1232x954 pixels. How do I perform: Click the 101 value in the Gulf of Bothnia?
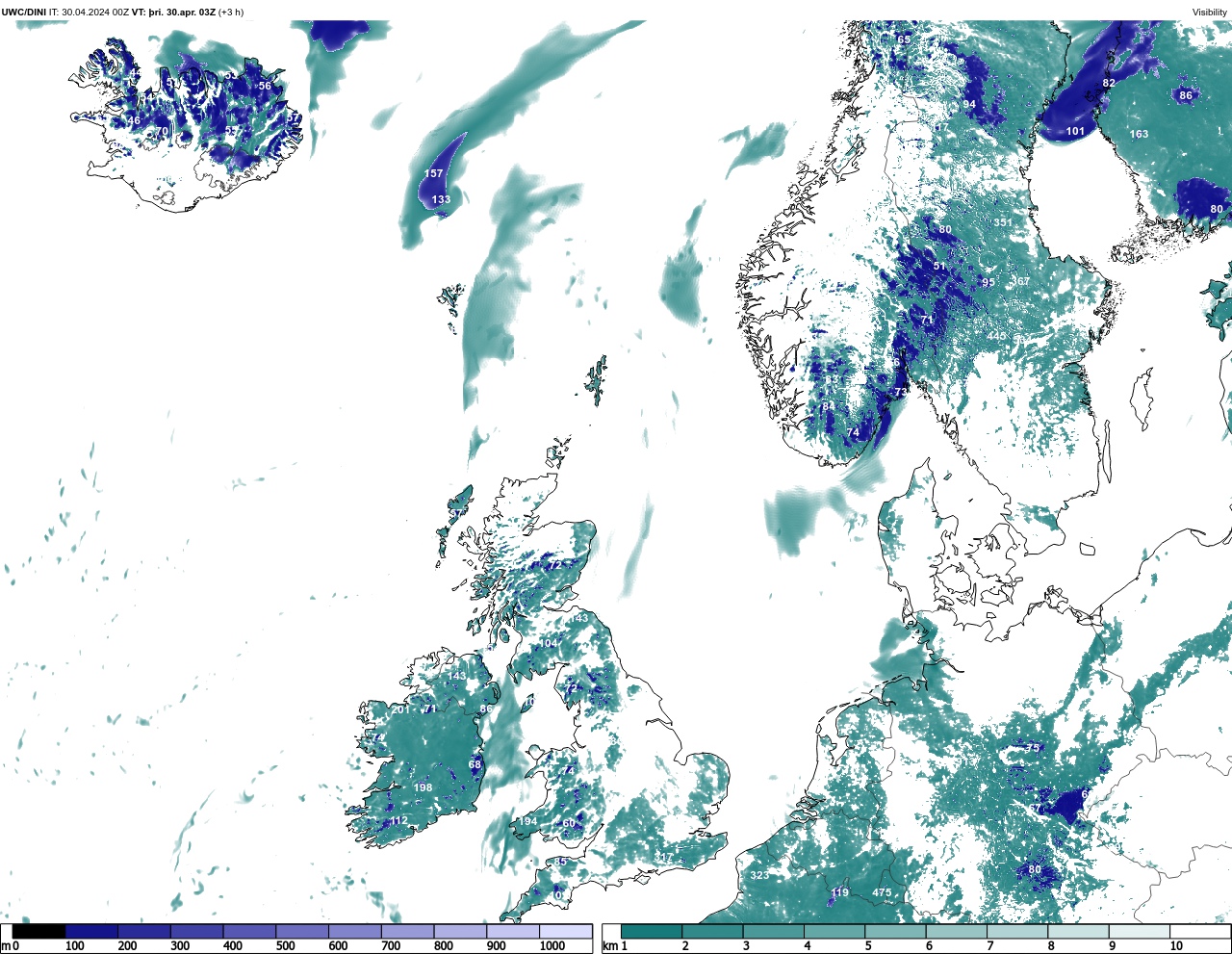coord(1075,131)
